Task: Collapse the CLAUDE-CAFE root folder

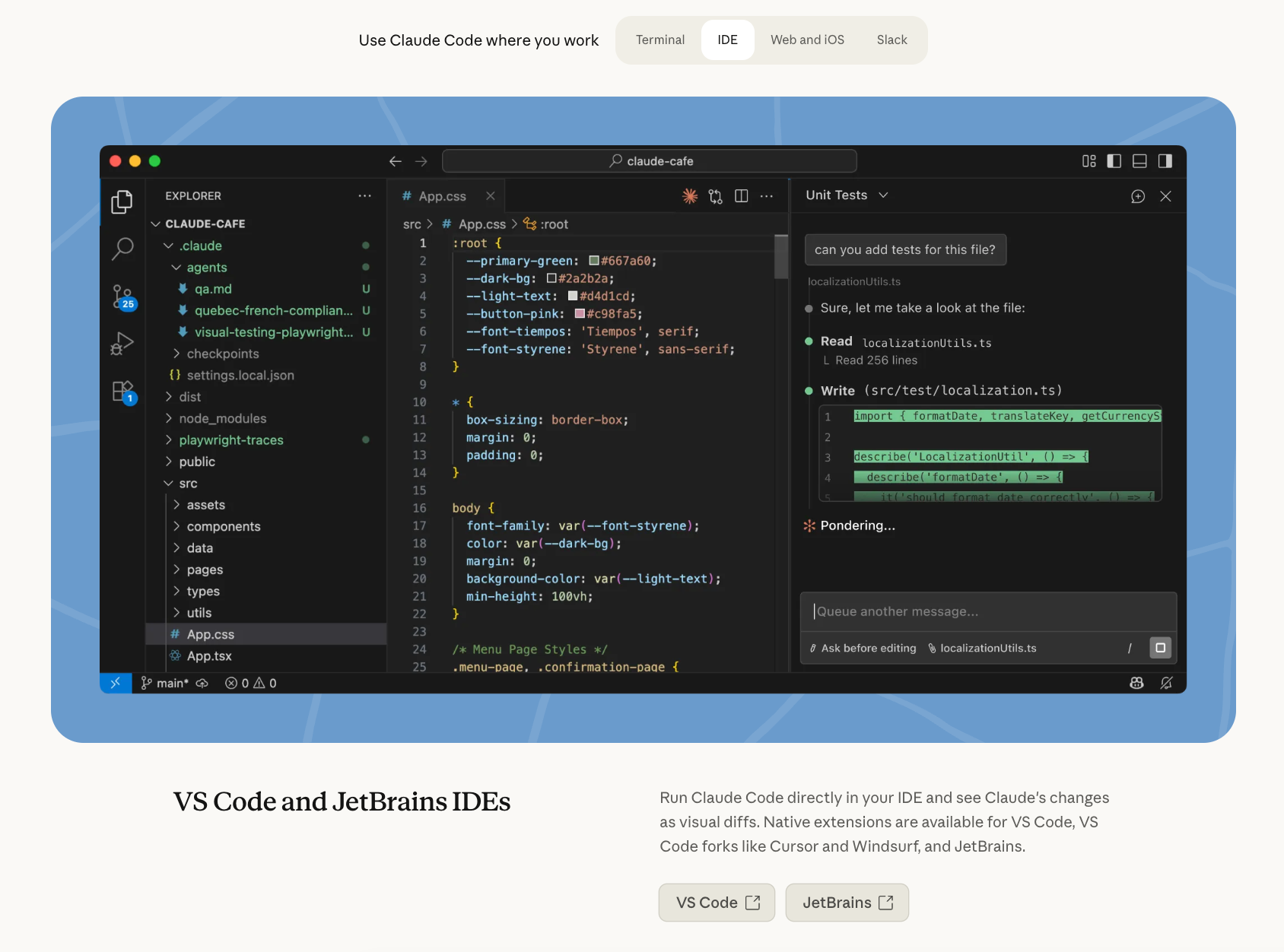Action: click(198, 224)
